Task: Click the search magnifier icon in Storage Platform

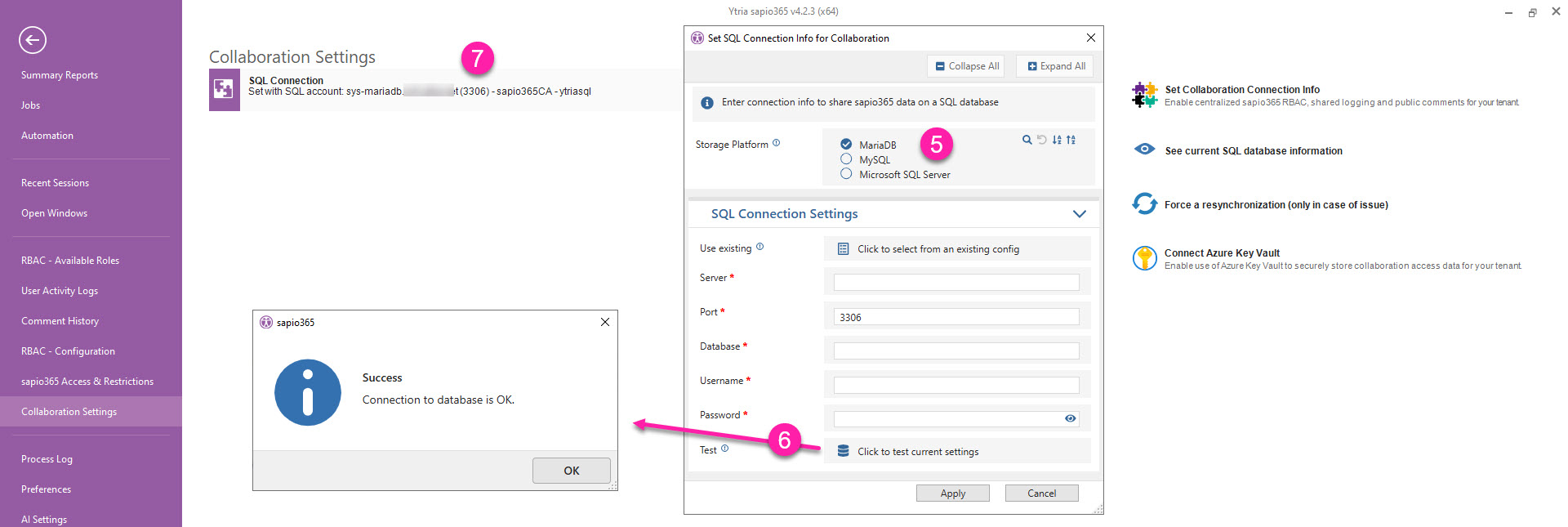Action: click(1027, 140)
